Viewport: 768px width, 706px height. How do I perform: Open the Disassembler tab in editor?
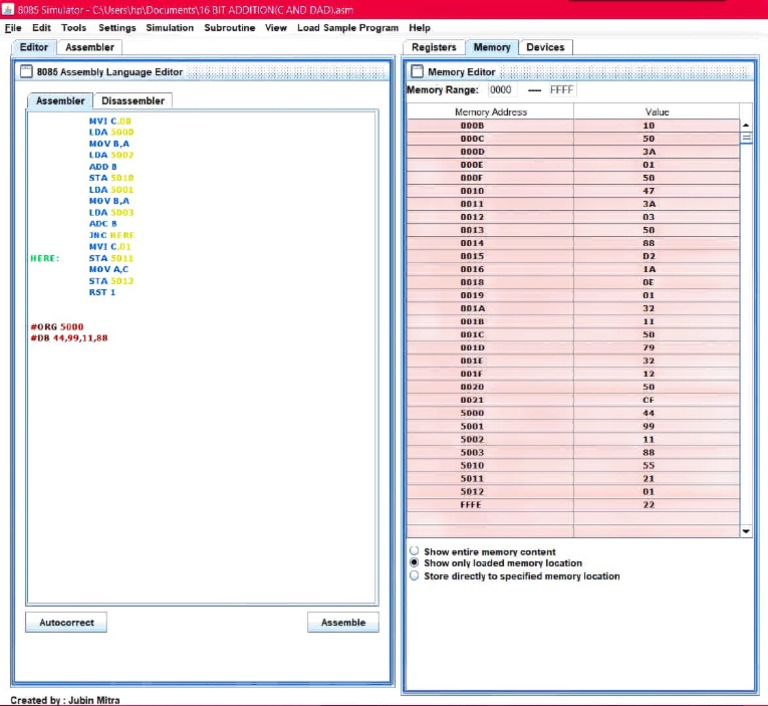click(133, 101)
